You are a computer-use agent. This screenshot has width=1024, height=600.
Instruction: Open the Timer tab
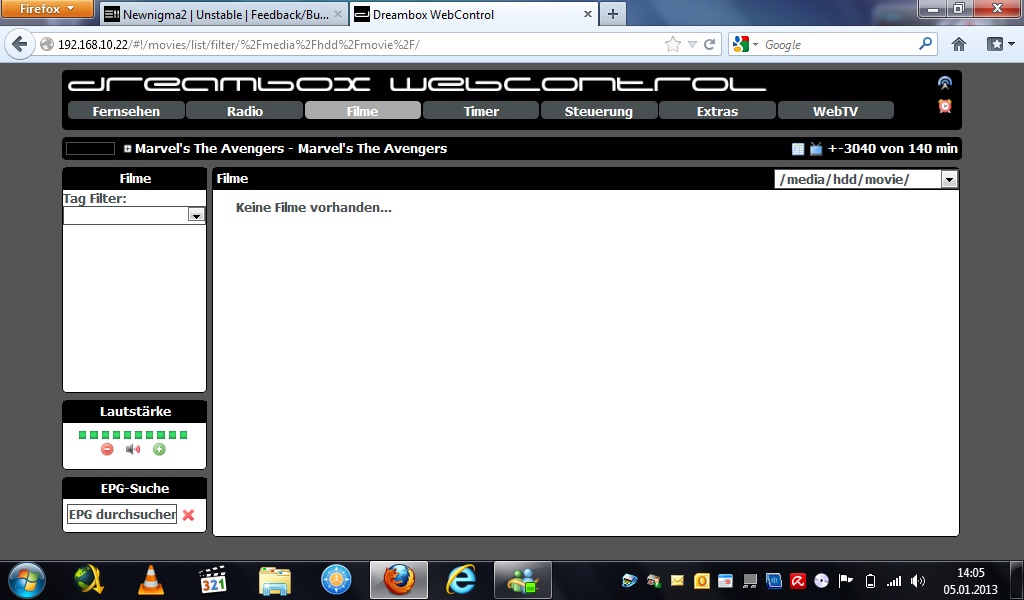click(481, 111)
